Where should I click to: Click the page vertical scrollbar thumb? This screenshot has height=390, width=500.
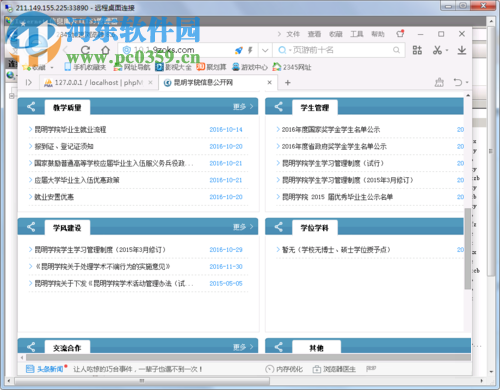pos(468,249)
